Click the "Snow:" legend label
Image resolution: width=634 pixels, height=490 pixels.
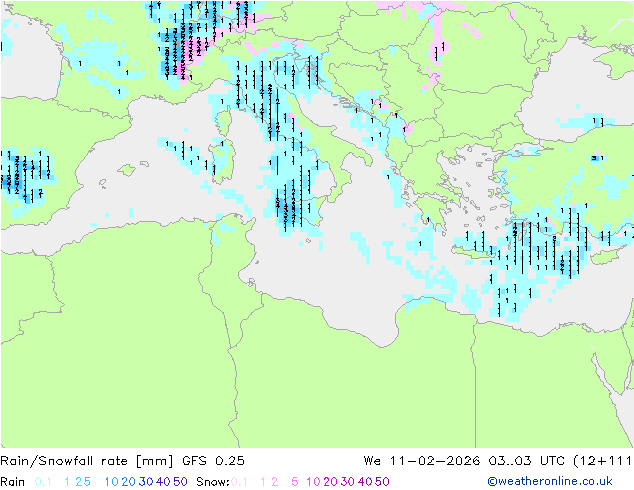click(213, 482)
